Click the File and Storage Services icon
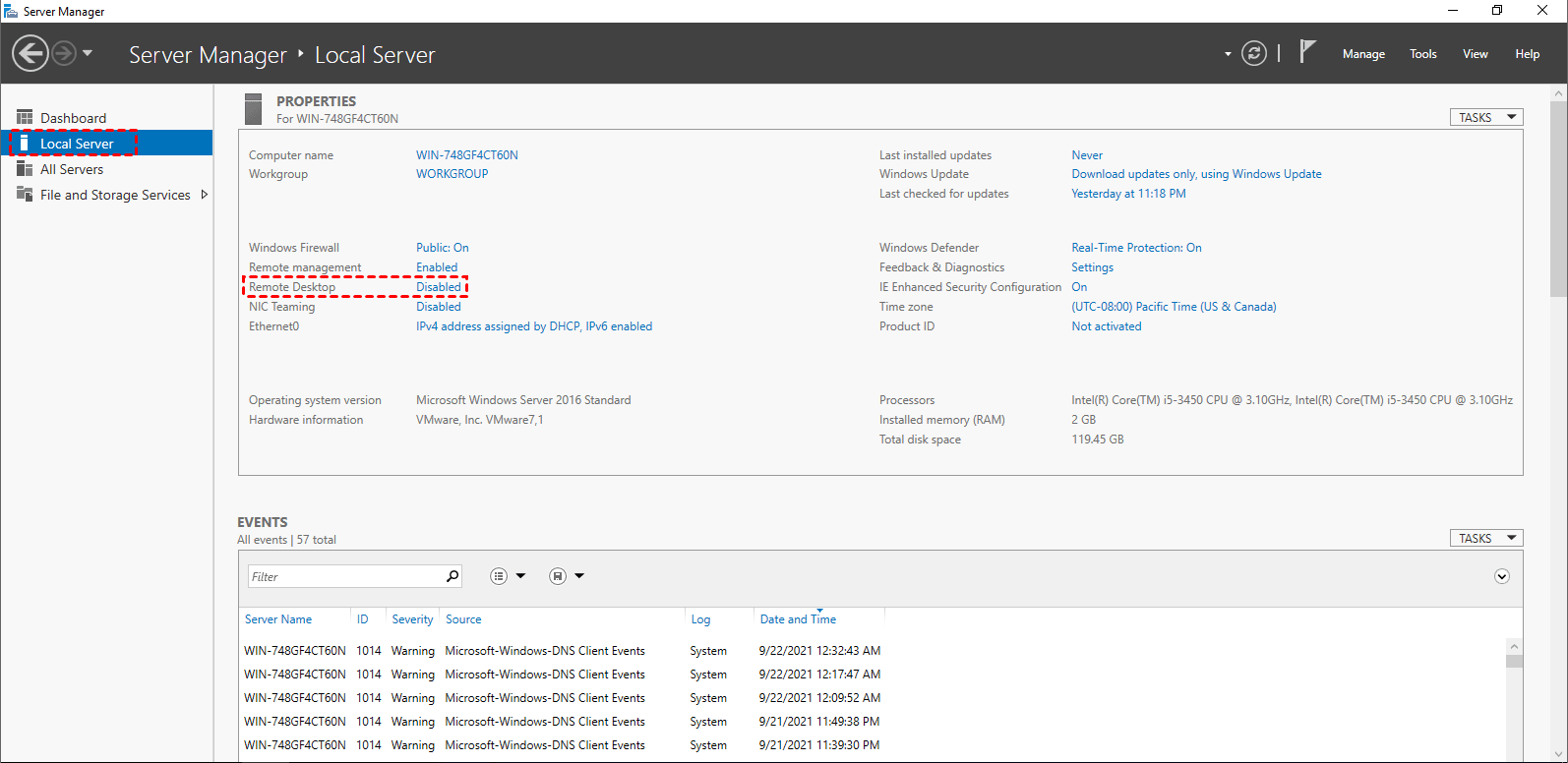Viewport: 1568px width, 763px height. (25, 195)
